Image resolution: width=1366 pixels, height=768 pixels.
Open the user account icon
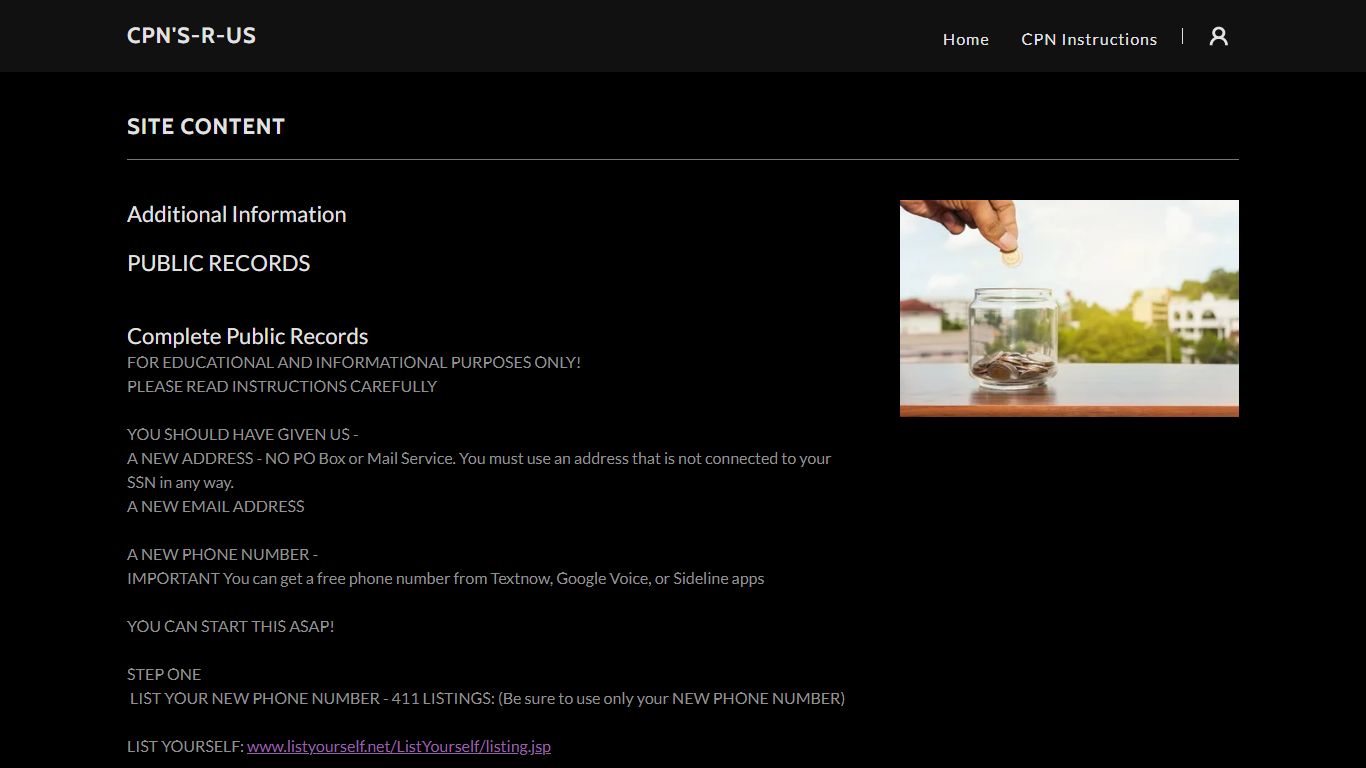(1218, 37)
